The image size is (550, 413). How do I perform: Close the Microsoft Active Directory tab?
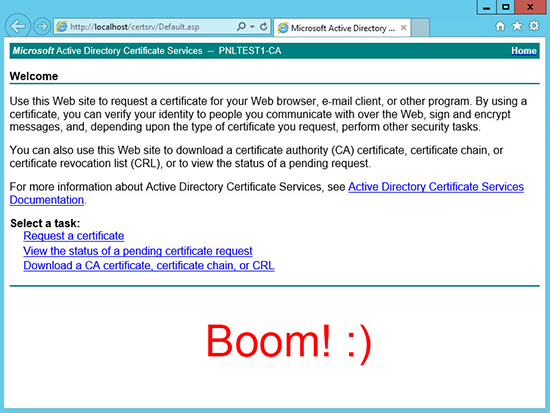tap(403, 28)
